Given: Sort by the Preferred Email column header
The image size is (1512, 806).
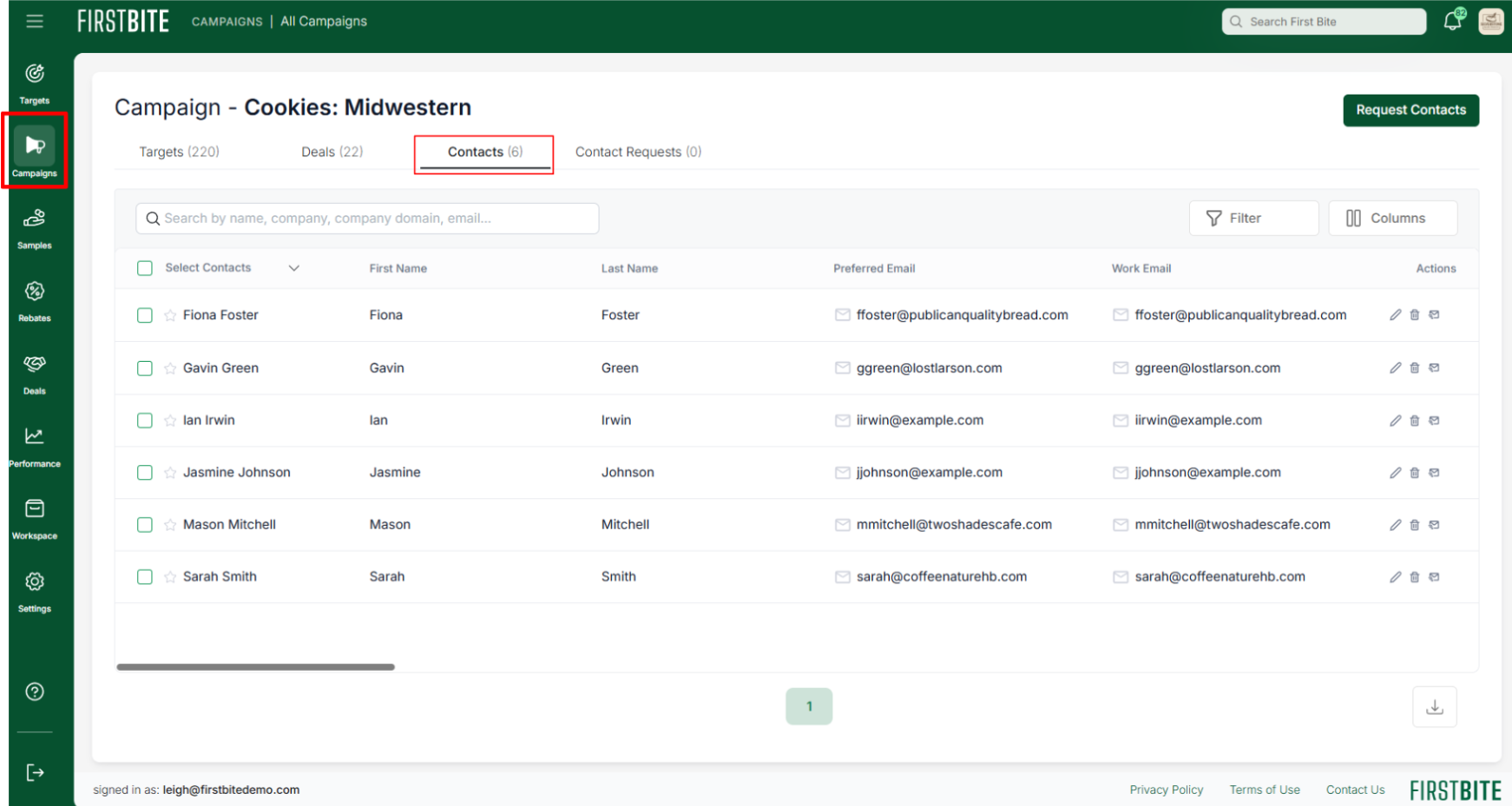Looking at the screenshot, I should [x=874, y=268].
